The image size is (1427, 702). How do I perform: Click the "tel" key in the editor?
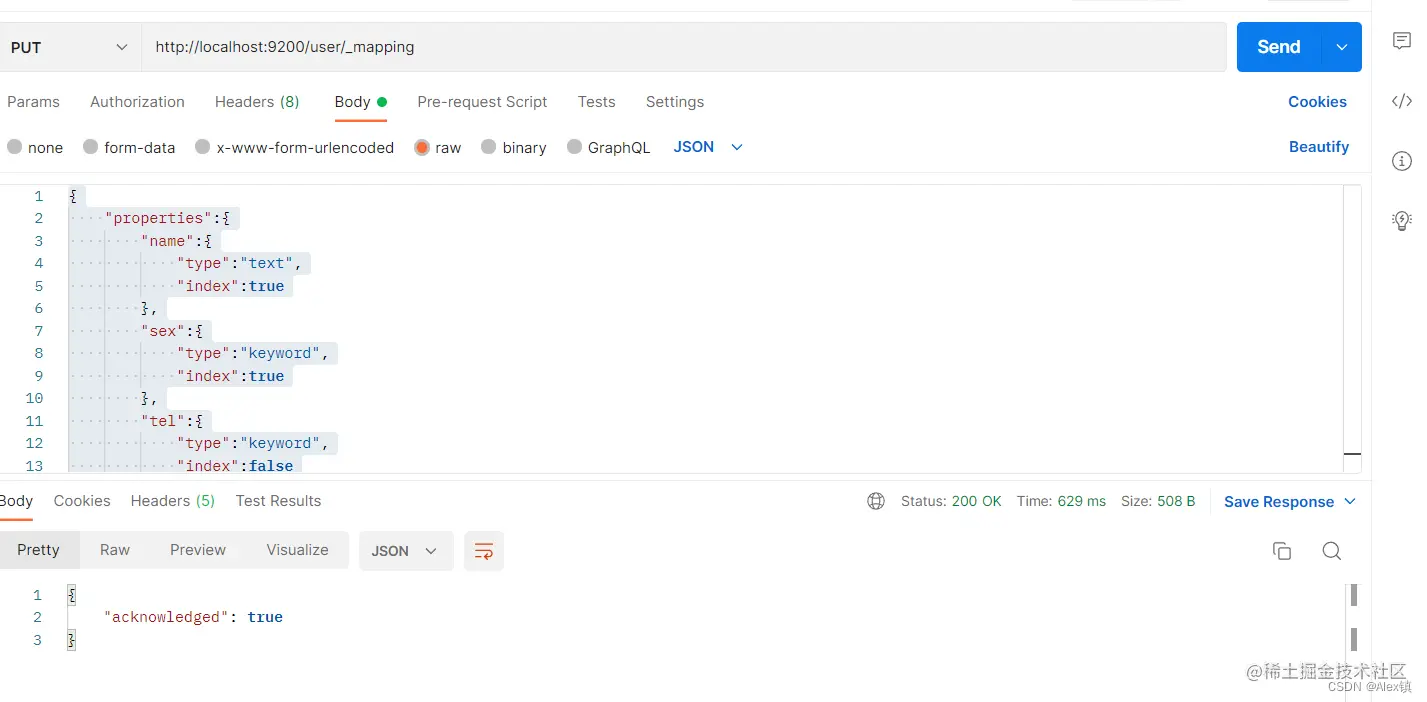(163, 421)
